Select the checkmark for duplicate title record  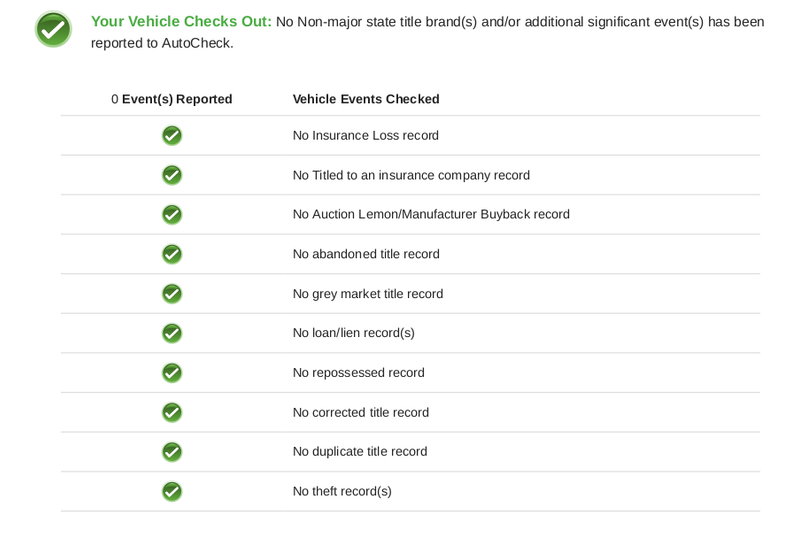point(172,452)
